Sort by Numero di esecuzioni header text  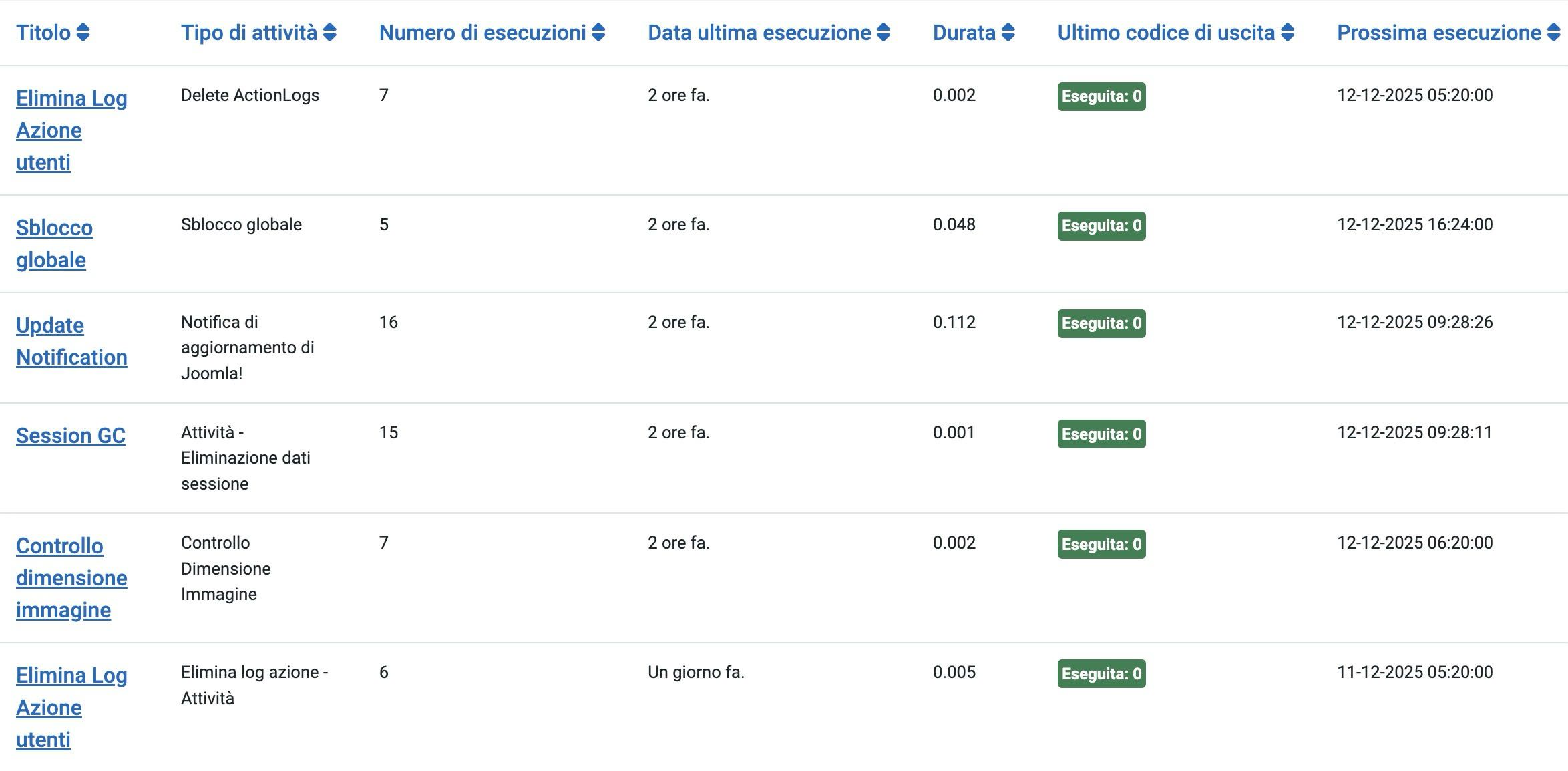(x=482, y=33)
